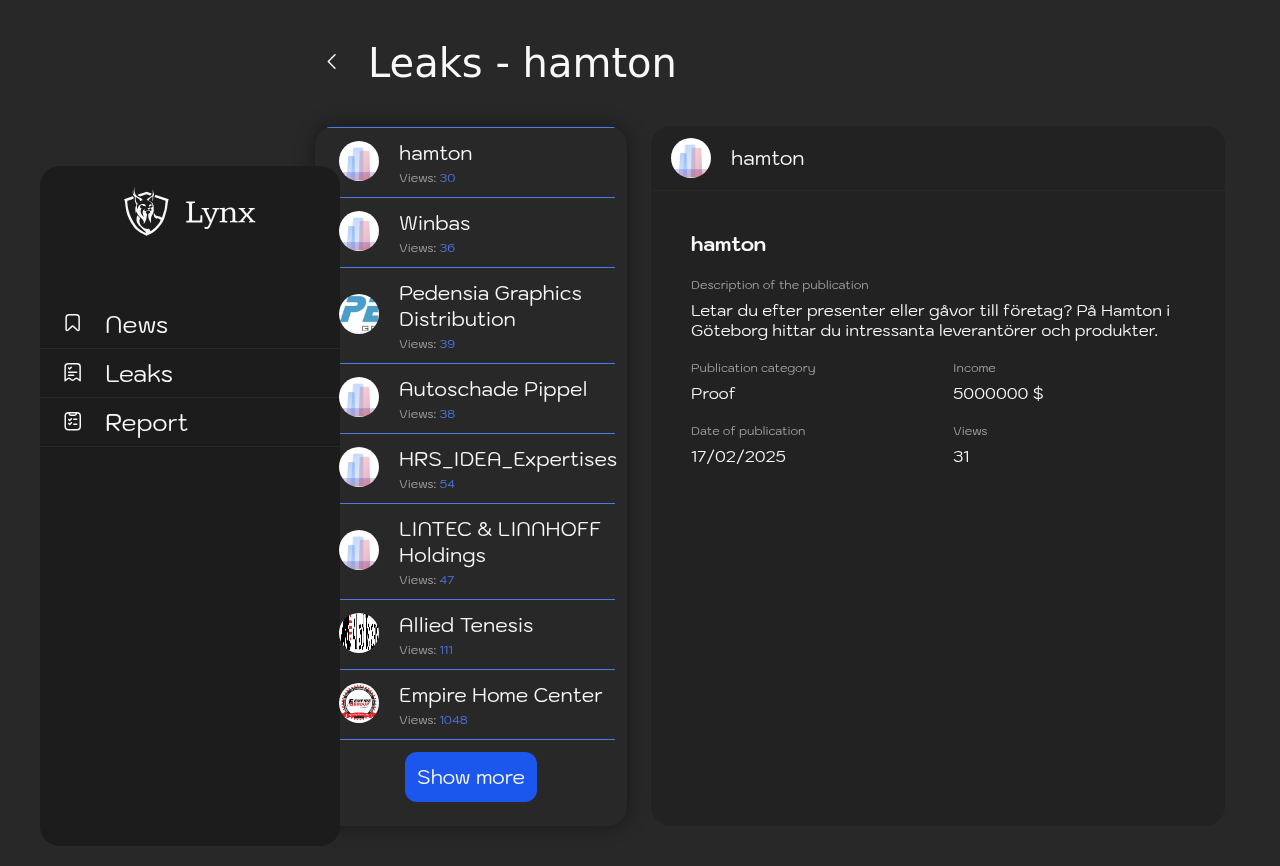The image size is (1280, 866).
Task: Click the 'Description of the publication' label
Action: (780, 285)
